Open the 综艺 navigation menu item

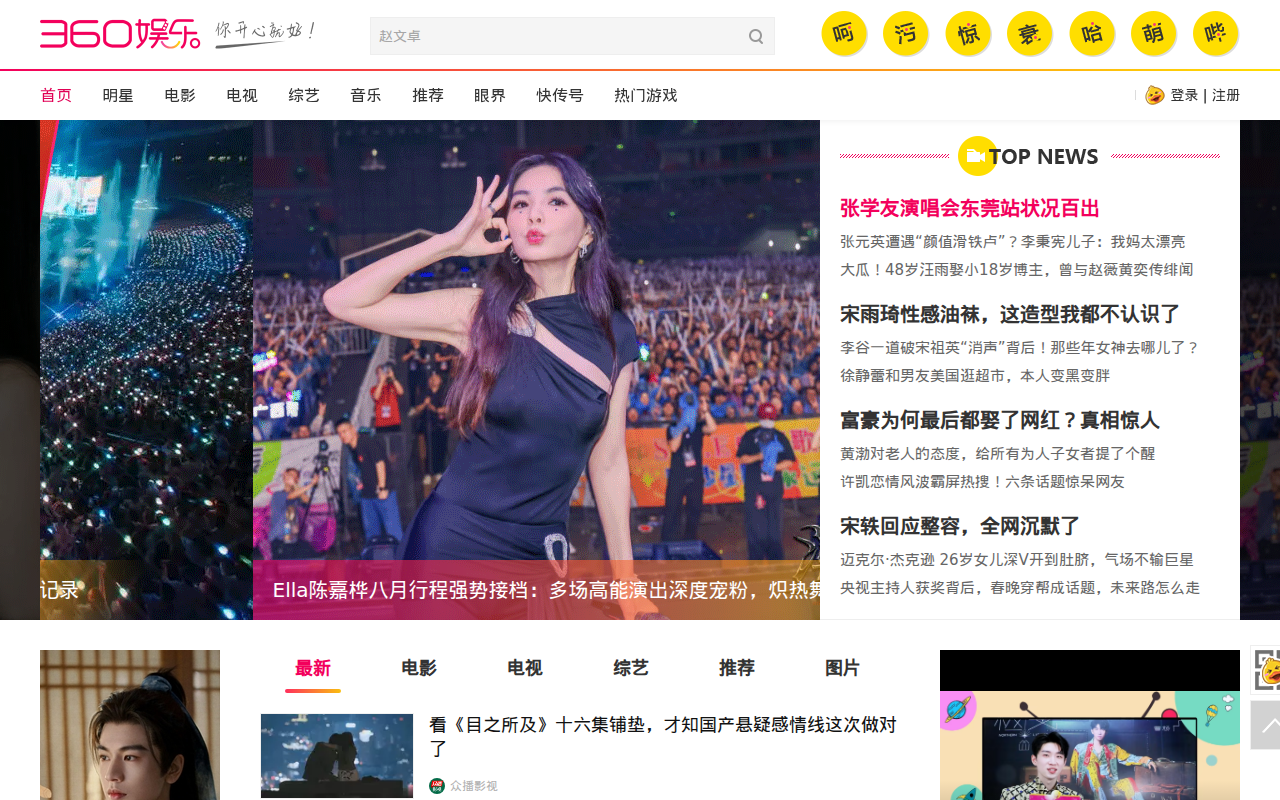click(304, 95)
